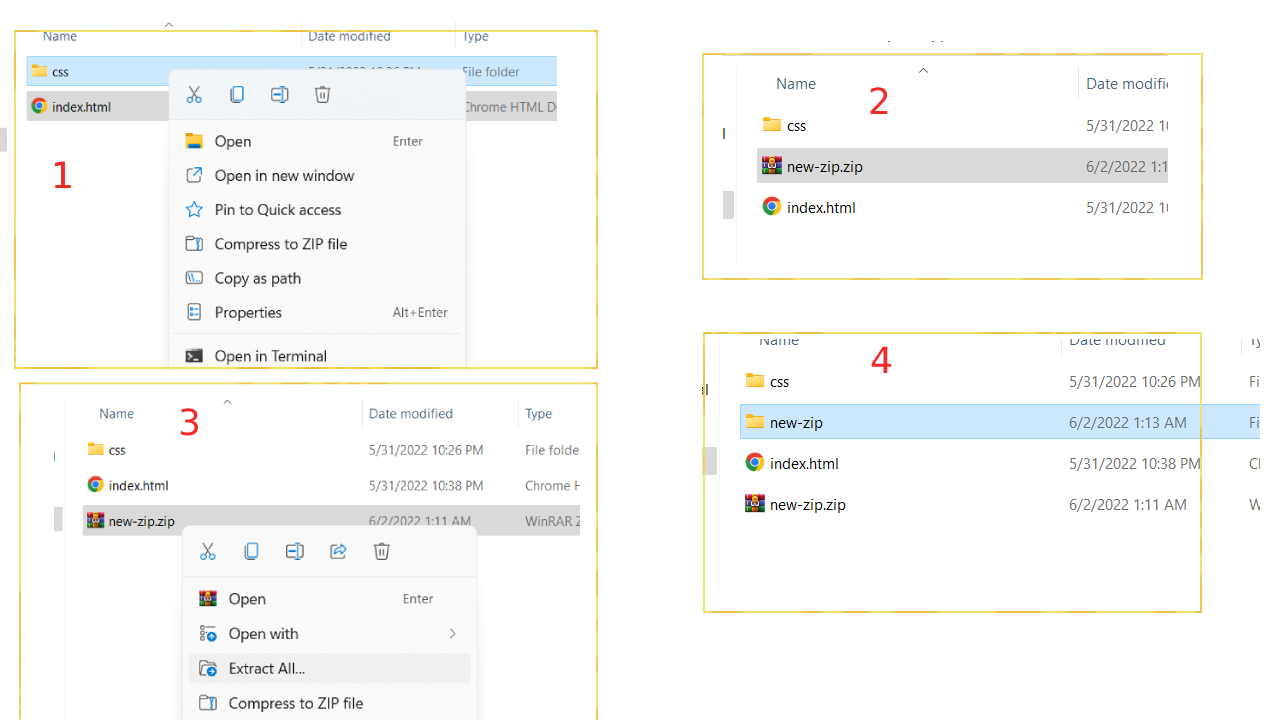Viewport: 1280px width, 720px height.
Task: Click Cut icon in panel 3 context menu
Action: point(208,551)
